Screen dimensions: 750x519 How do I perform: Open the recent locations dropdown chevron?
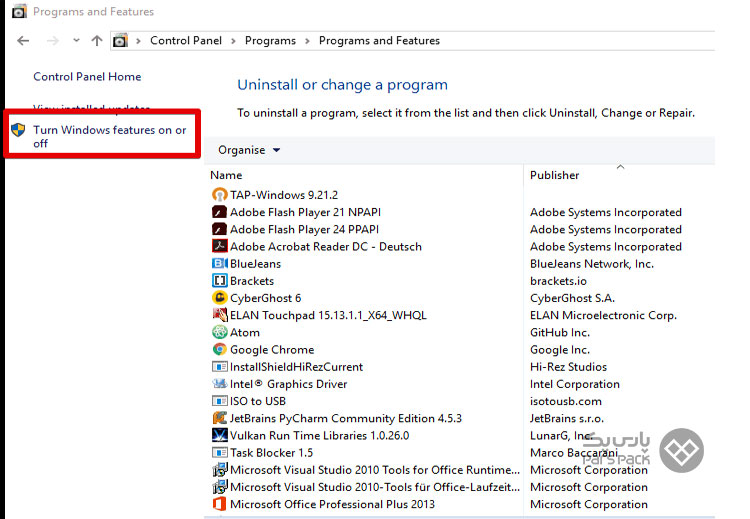point(76,41)
